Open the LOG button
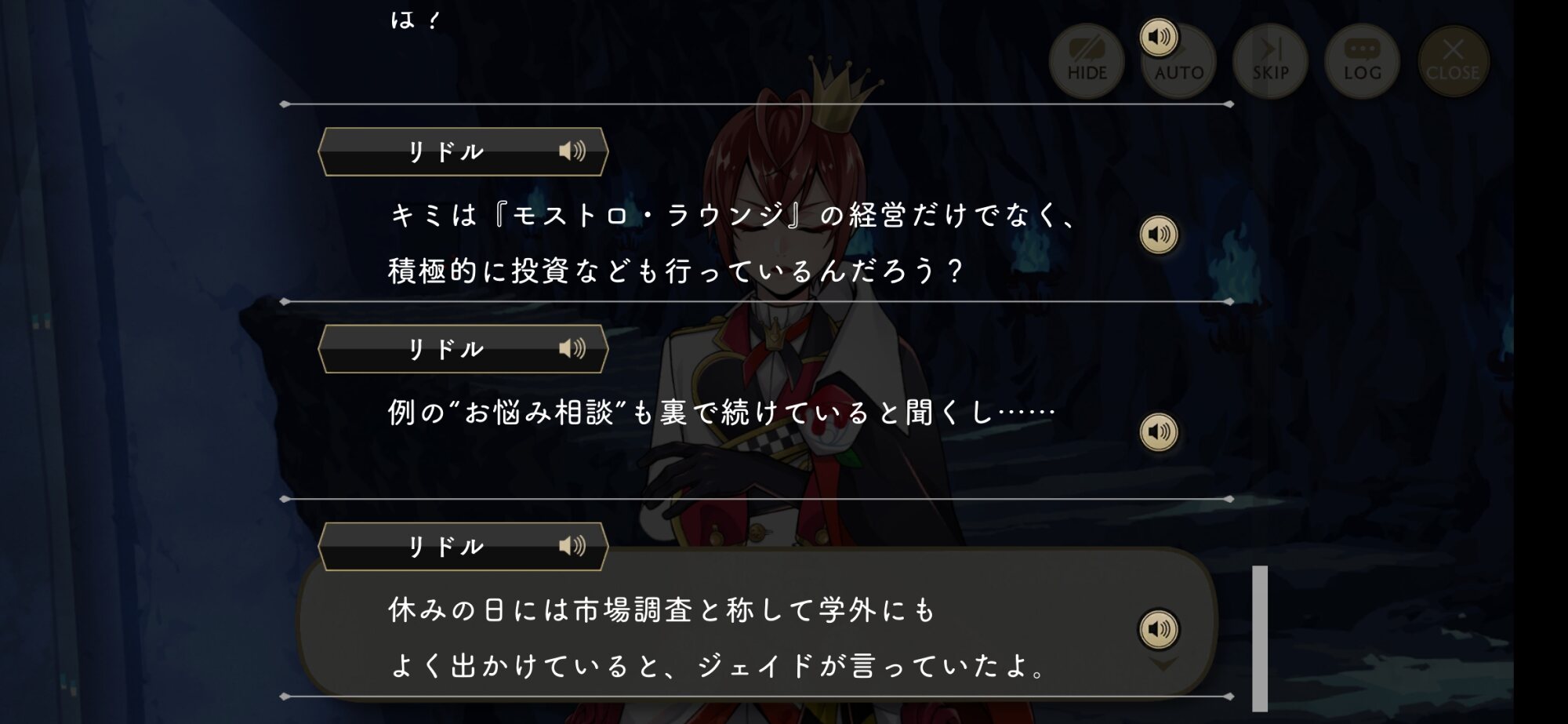Viewport: 1568px width, 724px height. 1362,61
